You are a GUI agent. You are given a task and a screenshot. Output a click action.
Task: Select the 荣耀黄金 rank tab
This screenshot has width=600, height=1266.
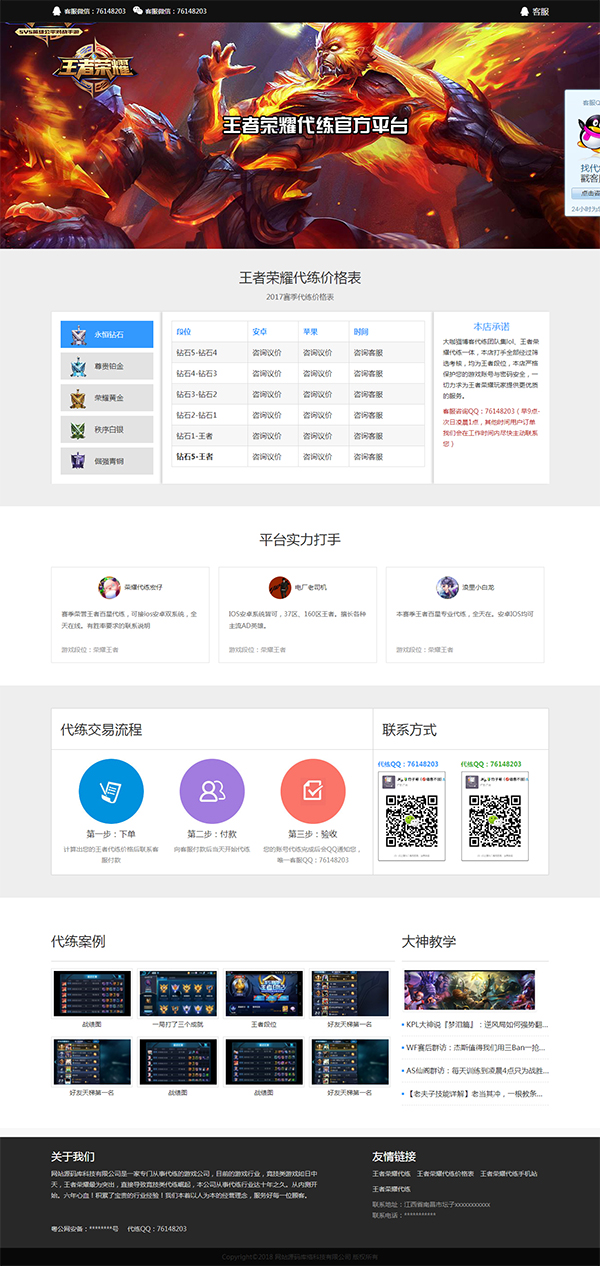coord(107,398)
